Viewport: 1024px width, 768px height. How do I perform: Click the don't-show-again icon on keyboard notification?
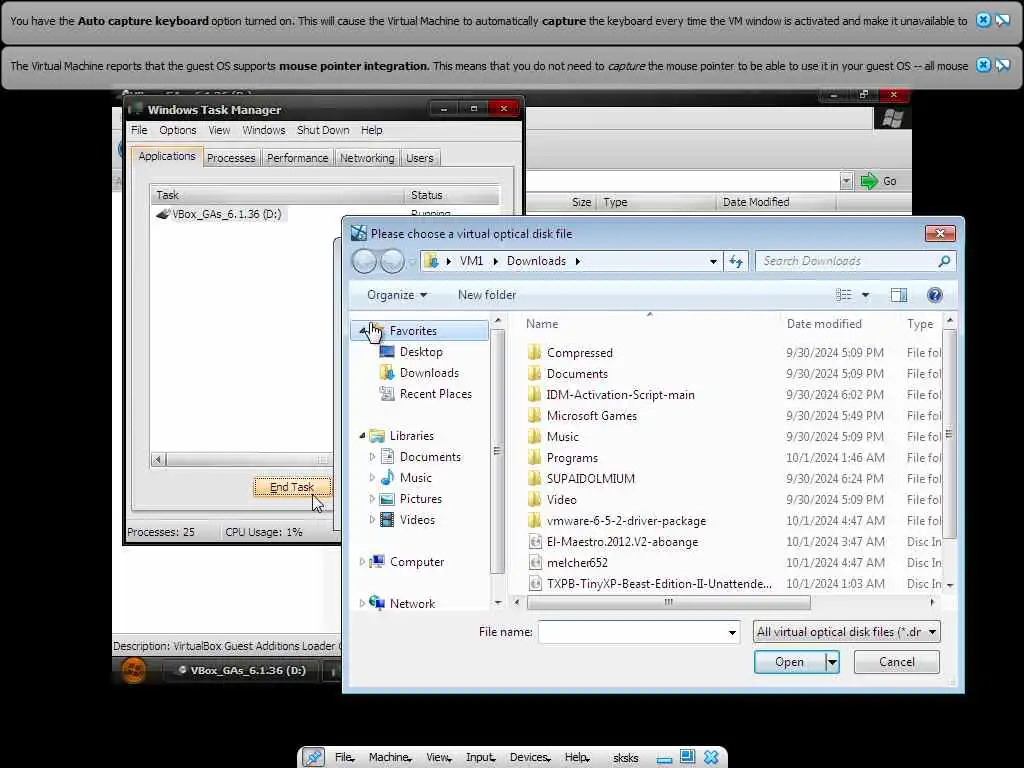tap(1002, 20)
